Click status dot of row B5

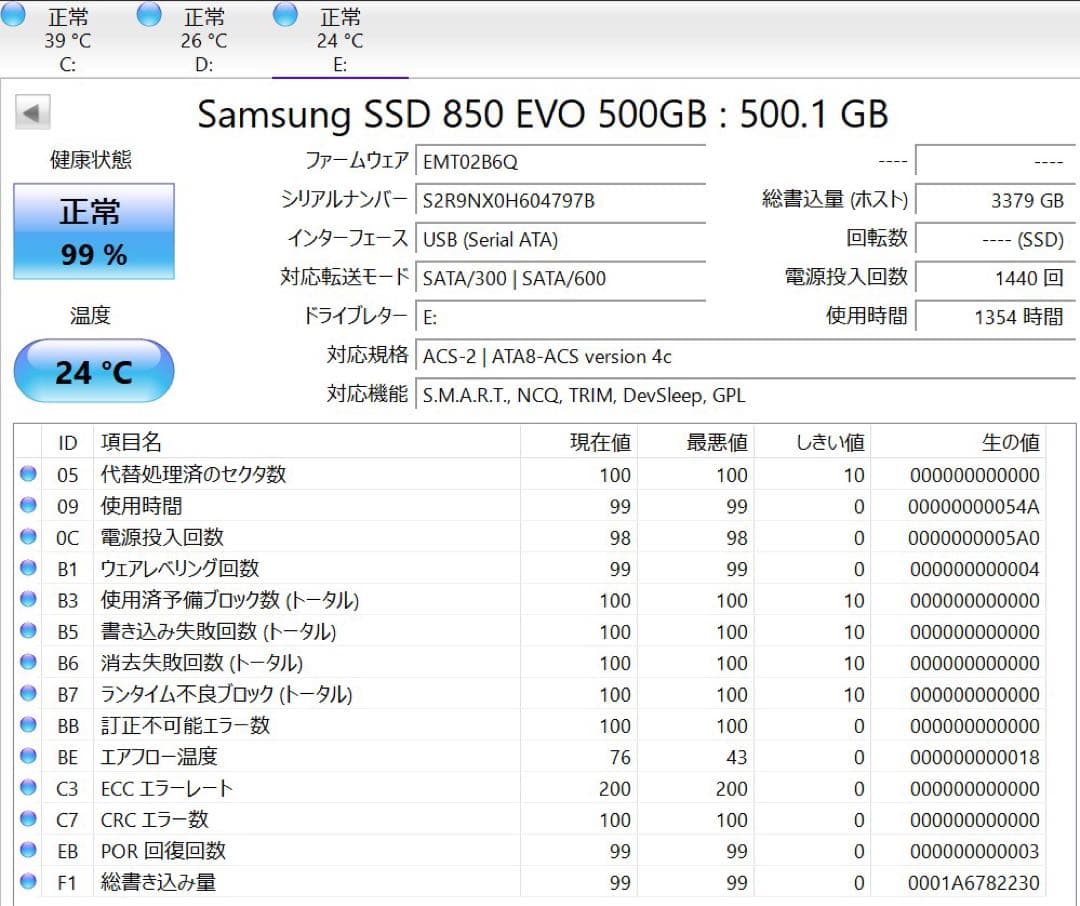(x=28, y=630)
